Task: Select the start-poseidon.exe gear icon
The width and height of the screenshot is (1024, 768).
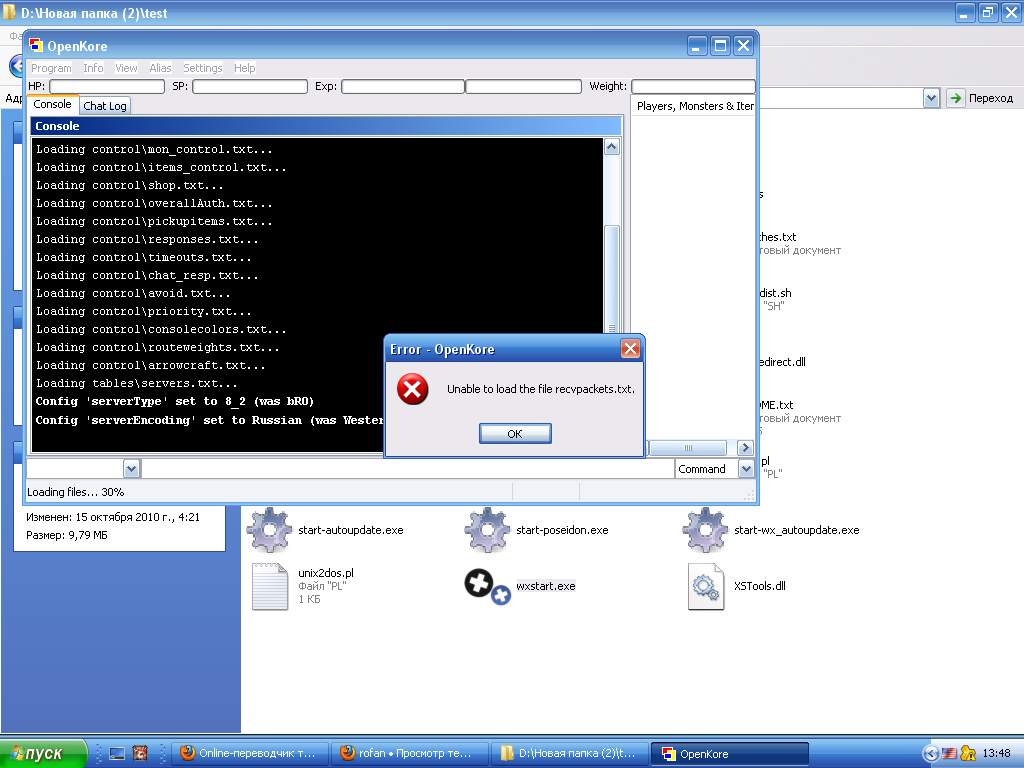Action: (x=487, y=530)
